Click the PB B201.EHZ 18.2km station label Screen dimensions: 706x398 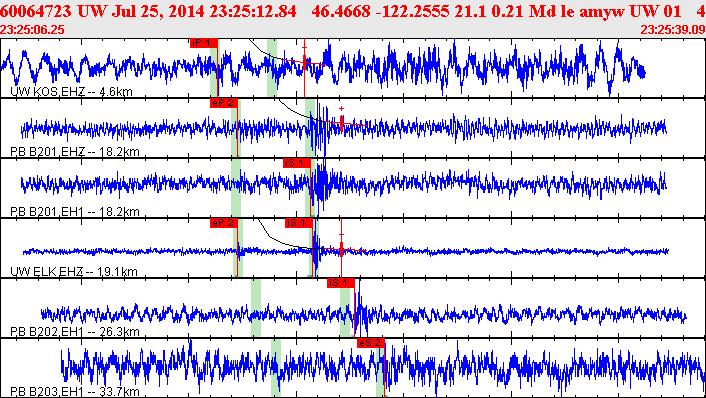(75, 152)
